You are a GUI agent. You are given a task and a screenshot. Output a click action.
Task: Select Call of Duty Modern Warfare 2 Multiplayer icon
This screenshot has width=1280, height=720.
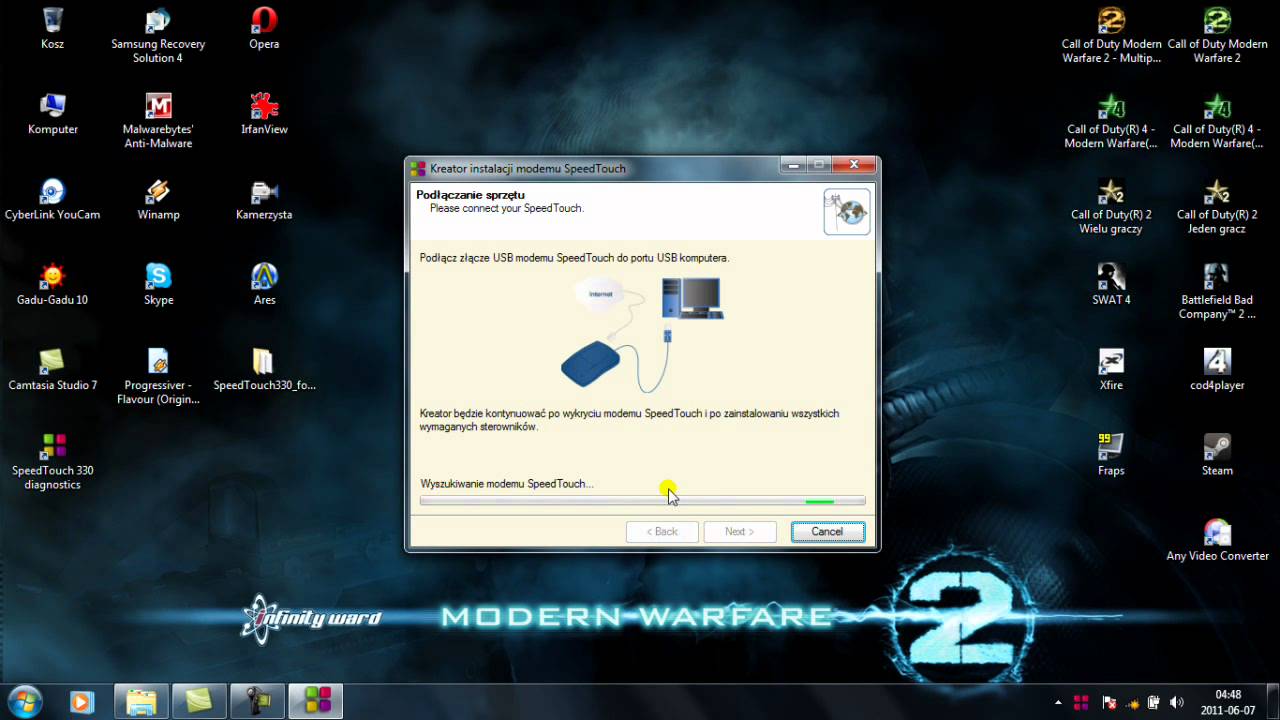coord(1111,36)
